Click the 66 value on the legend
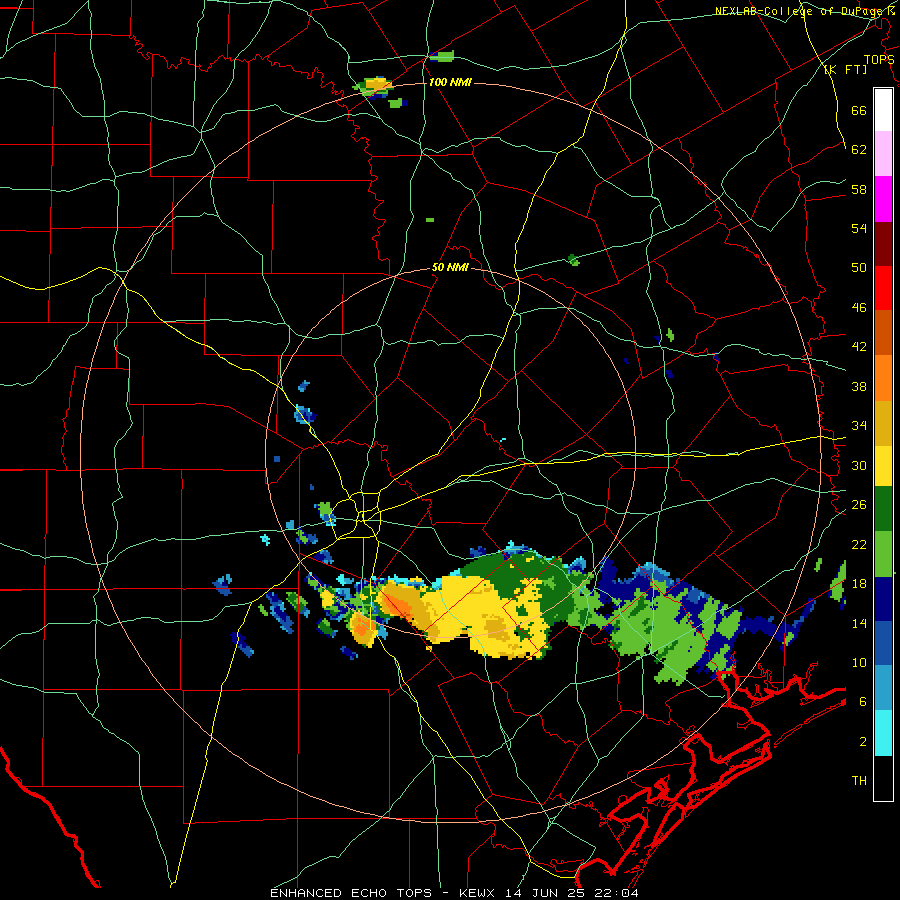900x900 pixels. click(859, 110)
